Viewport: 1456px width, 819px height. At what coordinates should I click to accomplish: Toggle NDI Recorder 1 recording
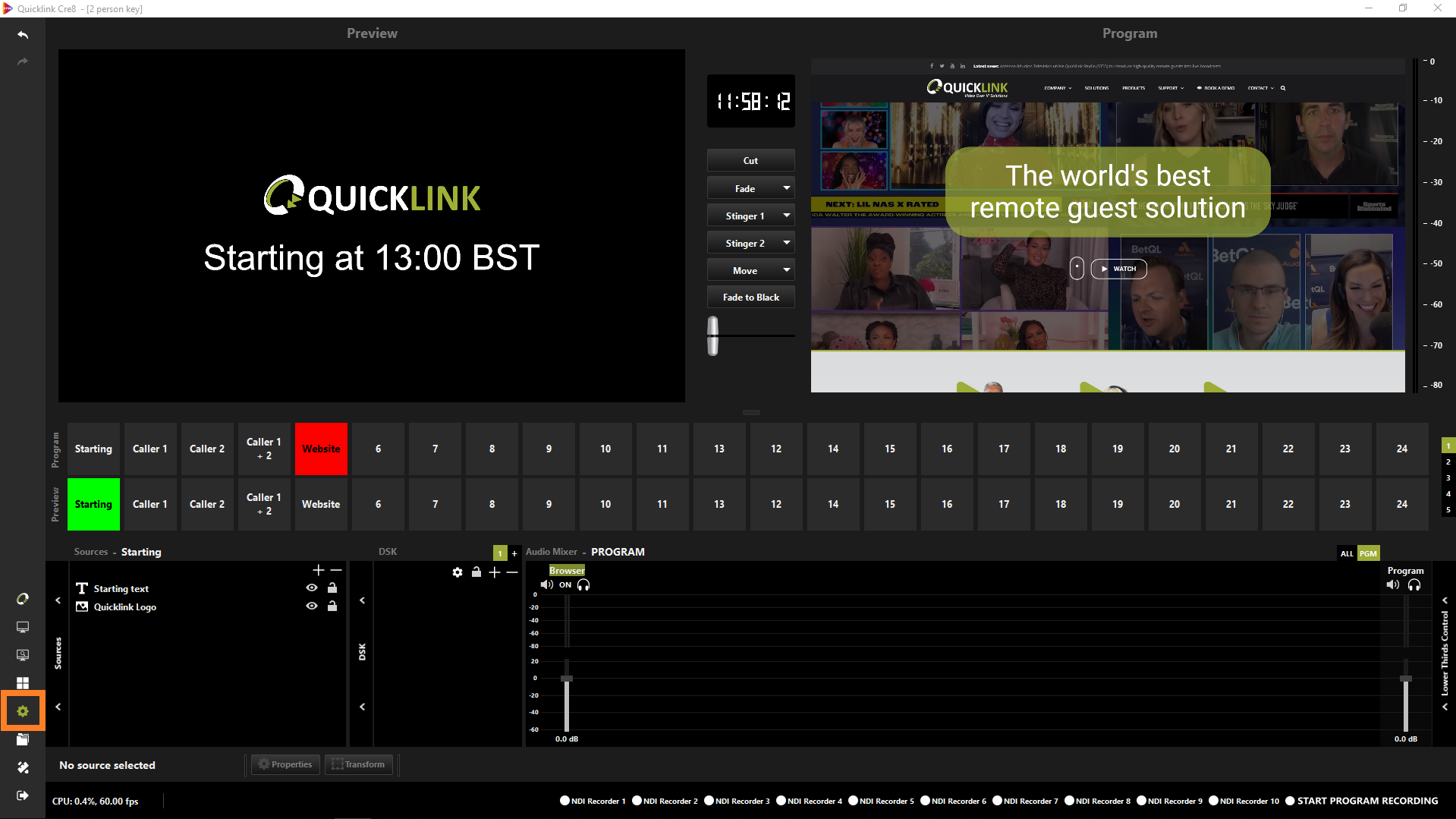point(564,801)
